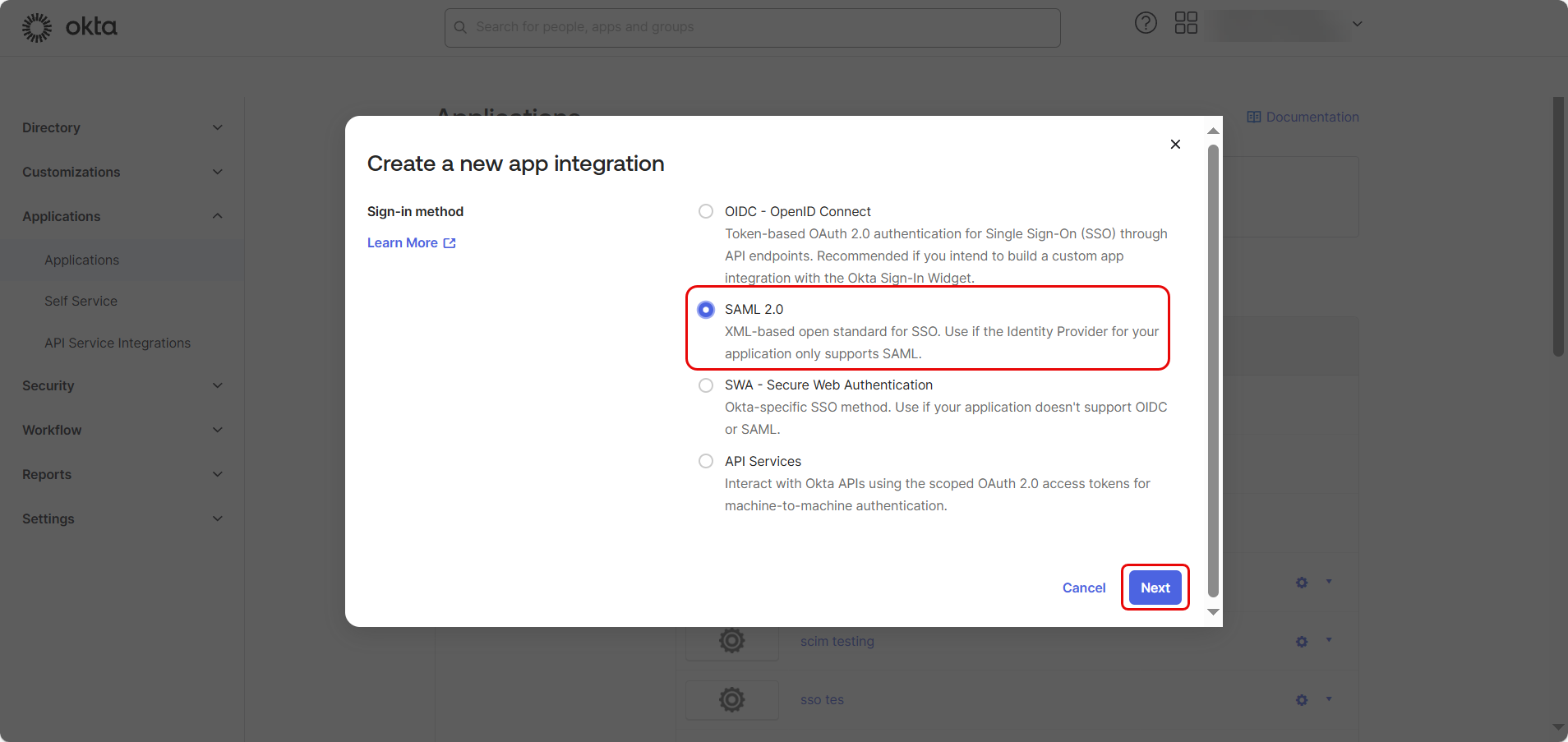This screenshot has width=1568, height=742.
Task: Click the search people, apps and groups field
Action: pos(752,27)
